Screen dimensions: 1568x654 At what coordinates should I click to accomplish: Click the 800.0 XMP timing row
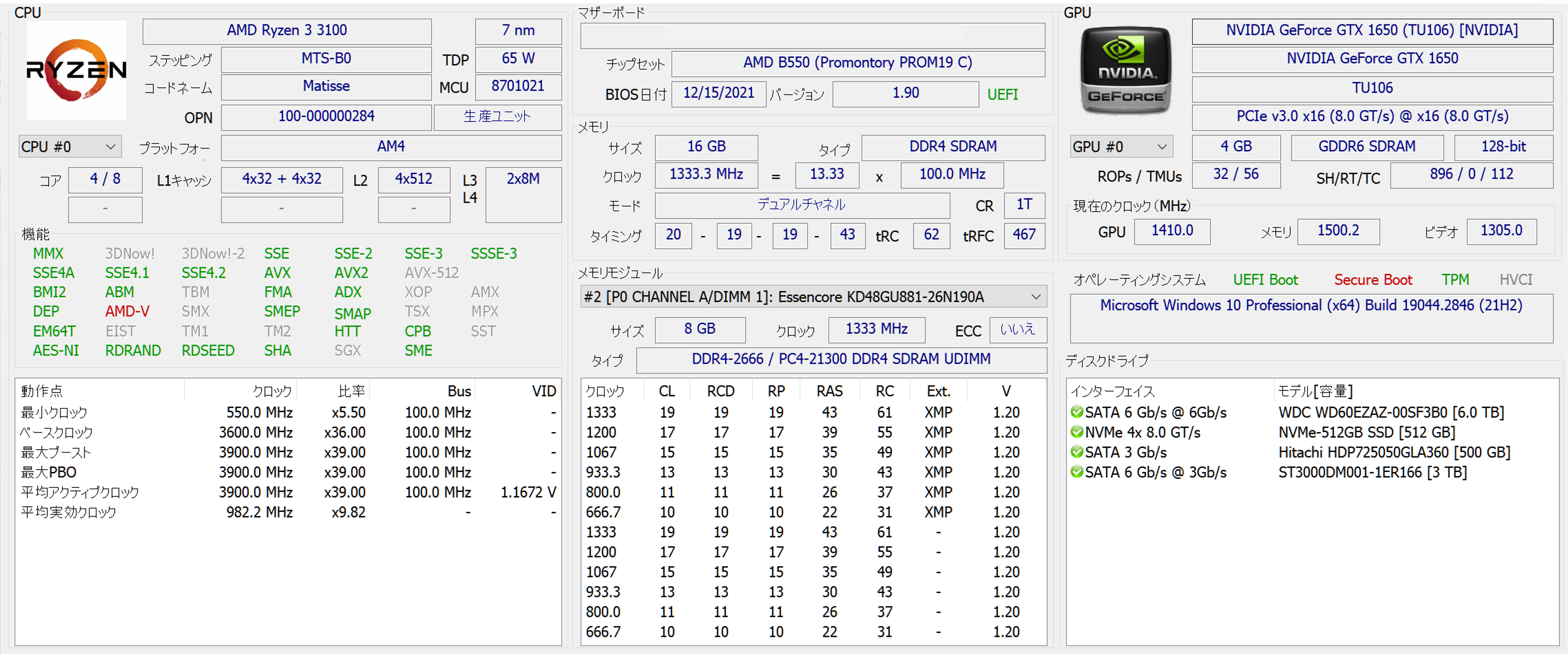pyautogui.click(x=813, y=492)
